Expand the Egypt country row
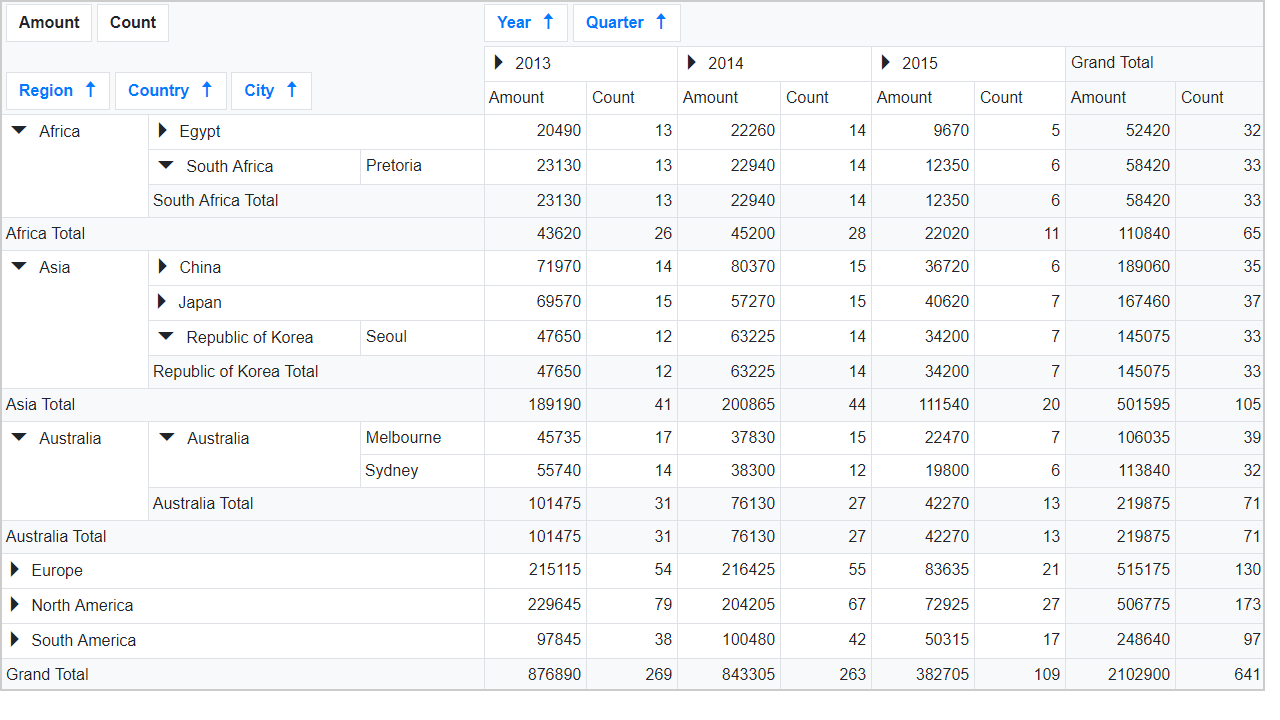 coord(163,131)
